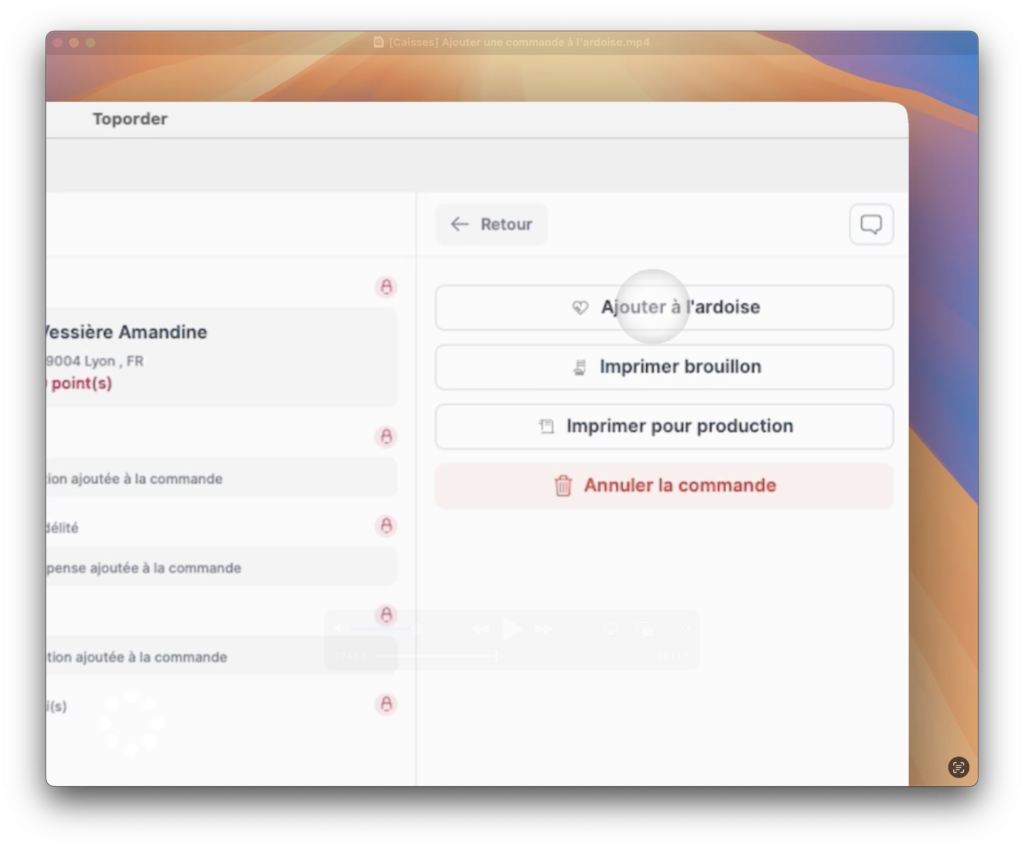Image resolution: width=1024 pixels, height=847 pixels.
Task: Fast forward the video in player controls
Action: 543,629
